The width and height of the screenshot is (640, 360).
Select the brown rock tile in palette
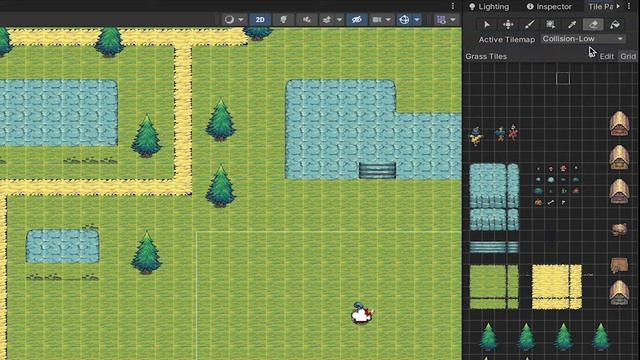pyautogui.click(x=620, y=229)
